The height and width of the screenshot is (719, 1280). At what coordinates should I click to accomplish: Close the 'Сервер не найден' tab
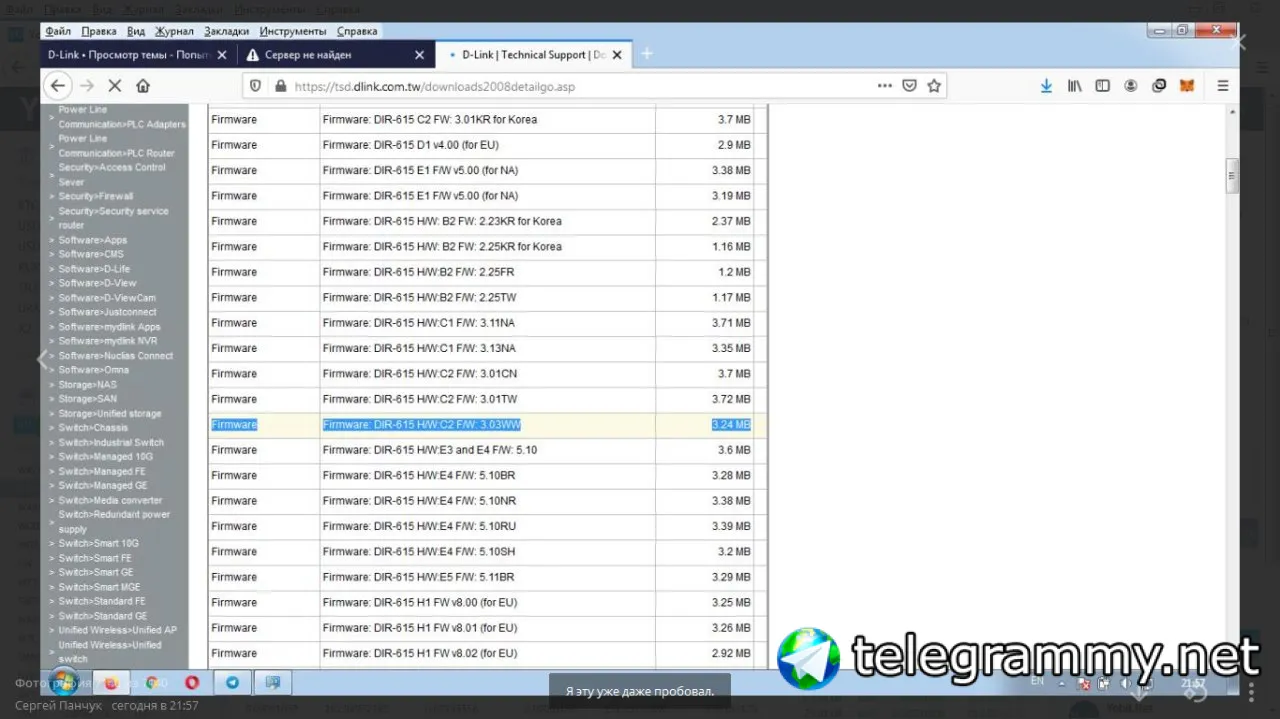click(420, 55)
